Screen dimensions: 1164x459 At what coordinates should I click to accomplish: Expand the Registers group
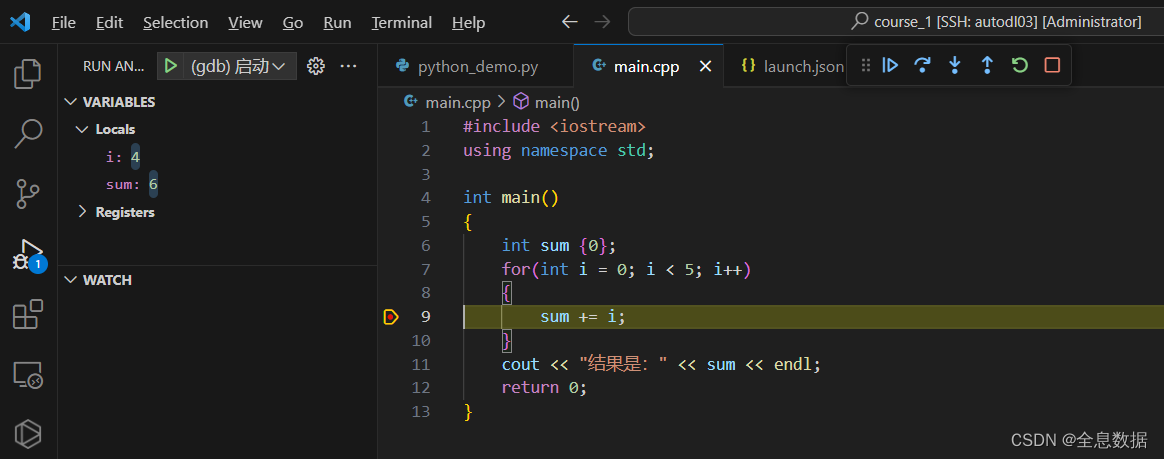(82, 212)
